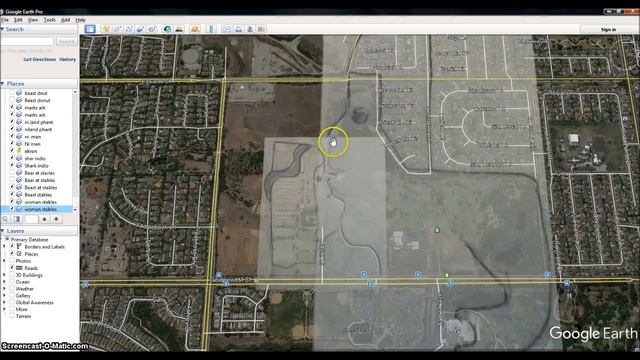This screenshot has height=360, width=640.
Task: Click Places list scrollbar up arrow
Action: (75, 92)
